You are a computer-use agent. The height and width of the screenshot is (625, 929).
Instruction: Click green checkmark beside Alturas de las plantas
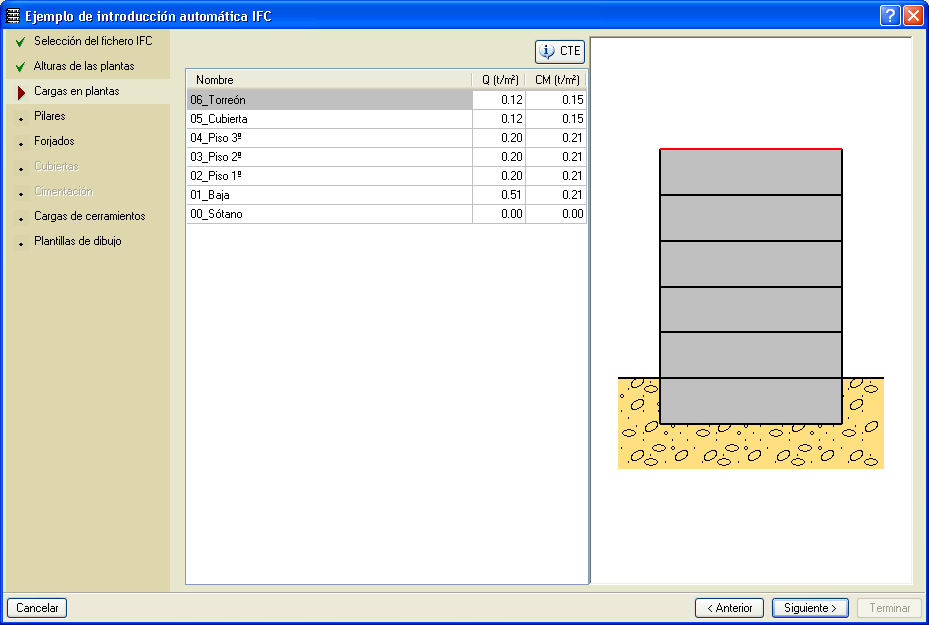tap(21, 66)
